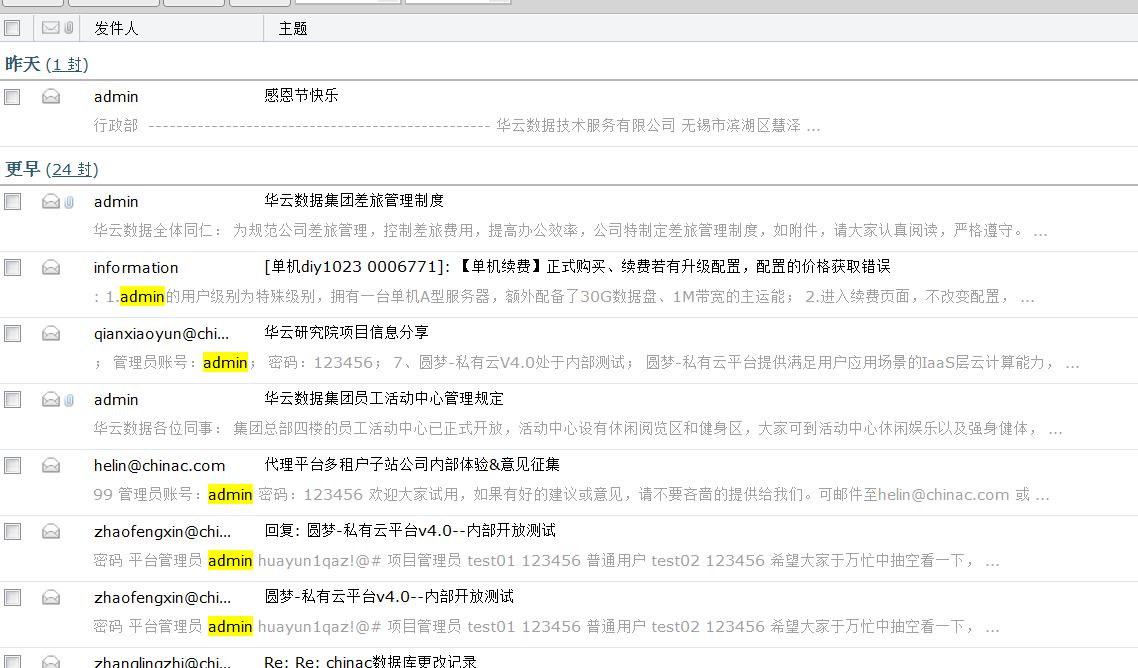Click preview text starting 华云数据全体同仁
Image resolution: width=1138 pixels, height=668 pixels.
pos(570,231)
